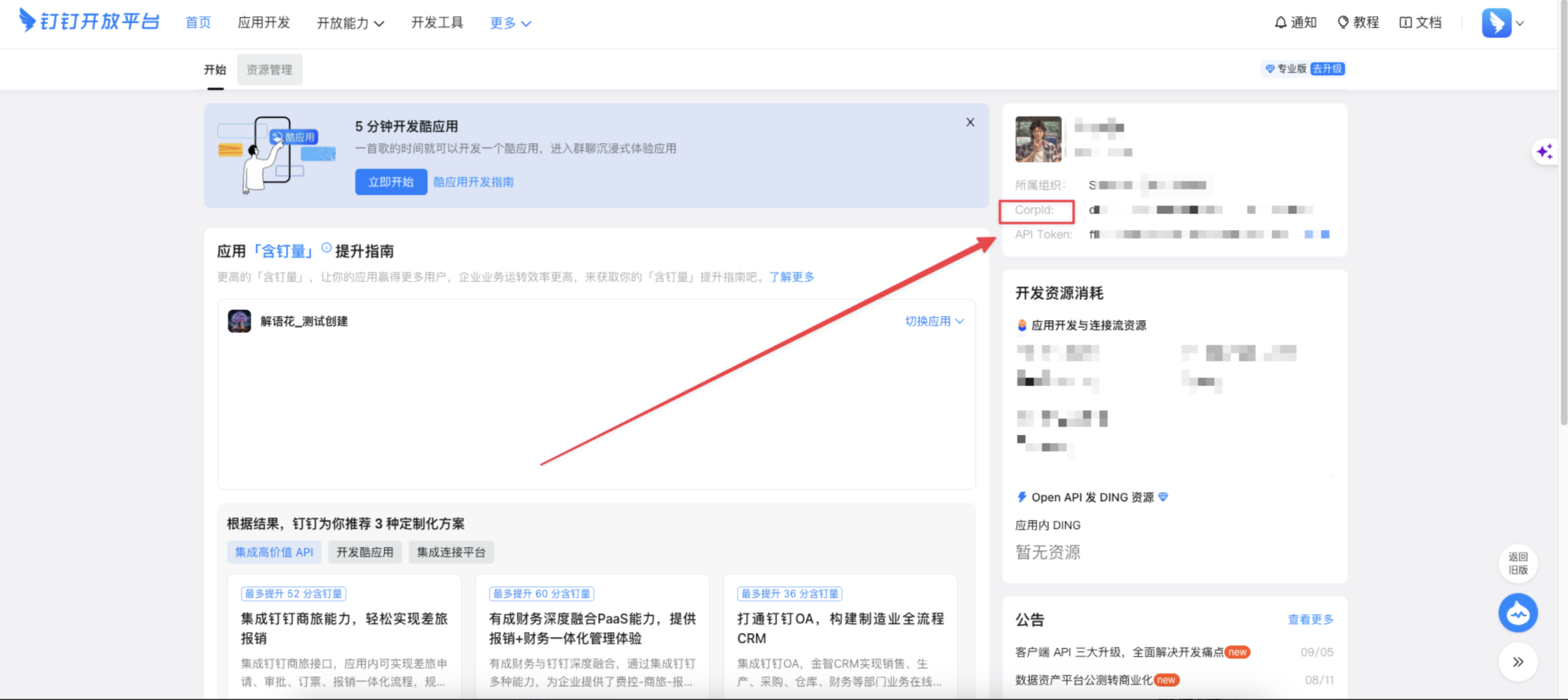Viewport: 1568px width, 700px height.
Task: Close the 5 分钟开发酷应用 banner
Action: pos(970,122)
